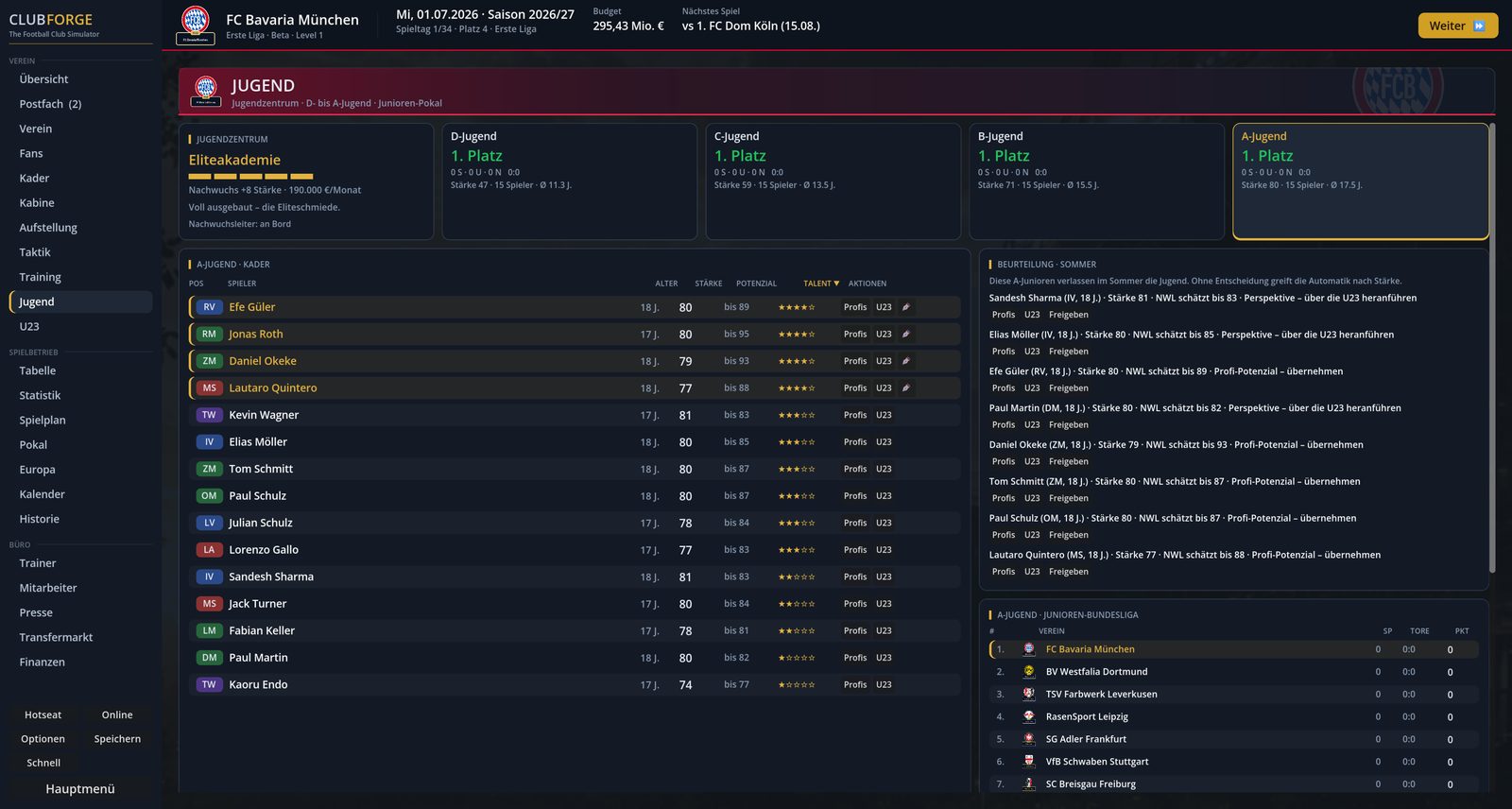The height and width of the screenshot is (809, 1512).
Task: Open the Hauptmenü
Action: click(80, 789)
